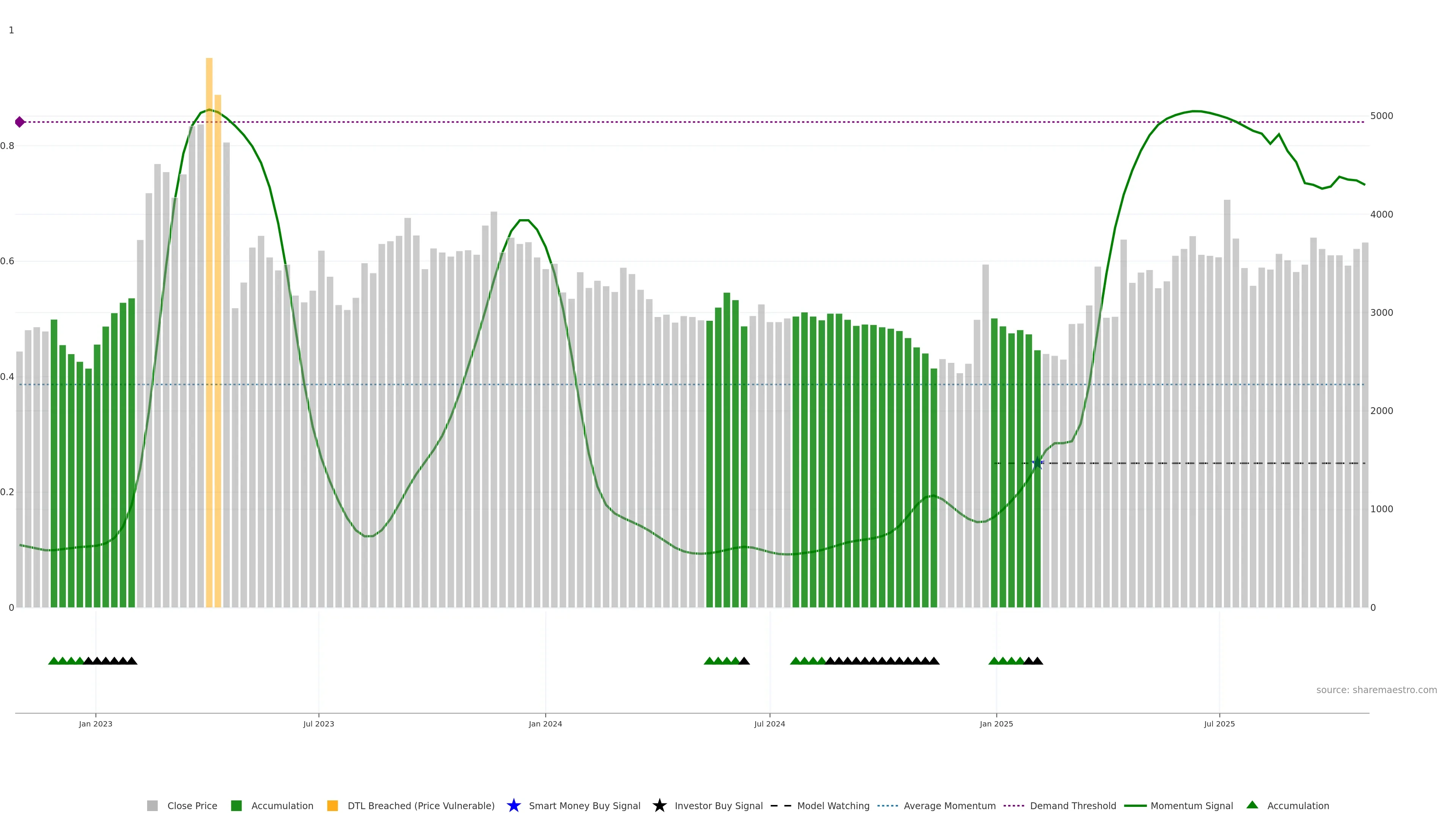The width and height of the screenshot is (1456, 819).
Task: Toggle the Demand Threshold legend label
Action: 1073,805
